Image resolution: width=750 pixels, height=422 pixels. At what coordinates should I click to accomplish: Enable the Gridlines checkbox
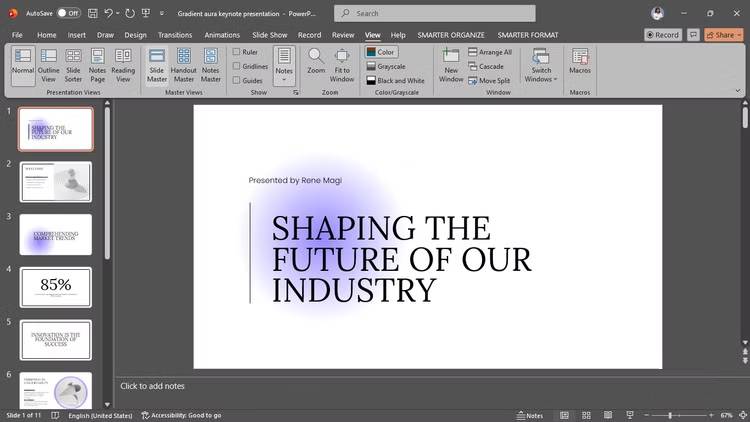237,66
